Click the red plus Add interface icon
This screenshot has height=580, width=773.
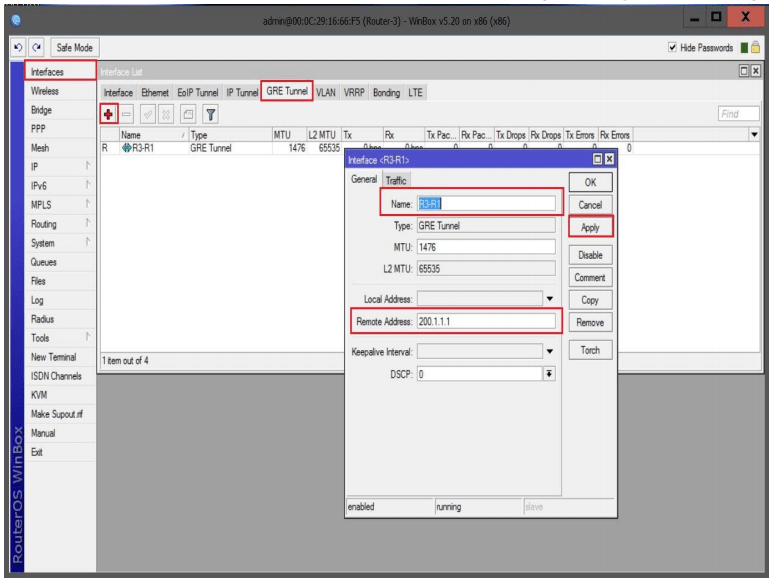[x=108, y=114]
